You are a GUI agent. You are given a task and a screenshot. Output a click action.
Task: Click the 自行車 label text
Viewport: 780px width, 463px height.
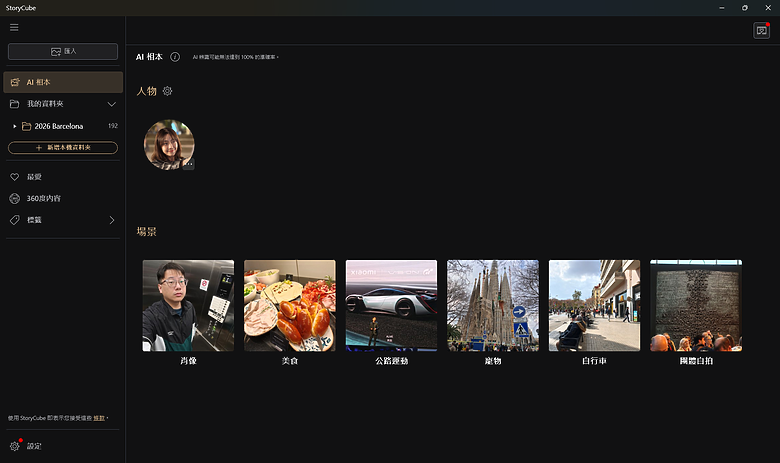tap(594, 361)
